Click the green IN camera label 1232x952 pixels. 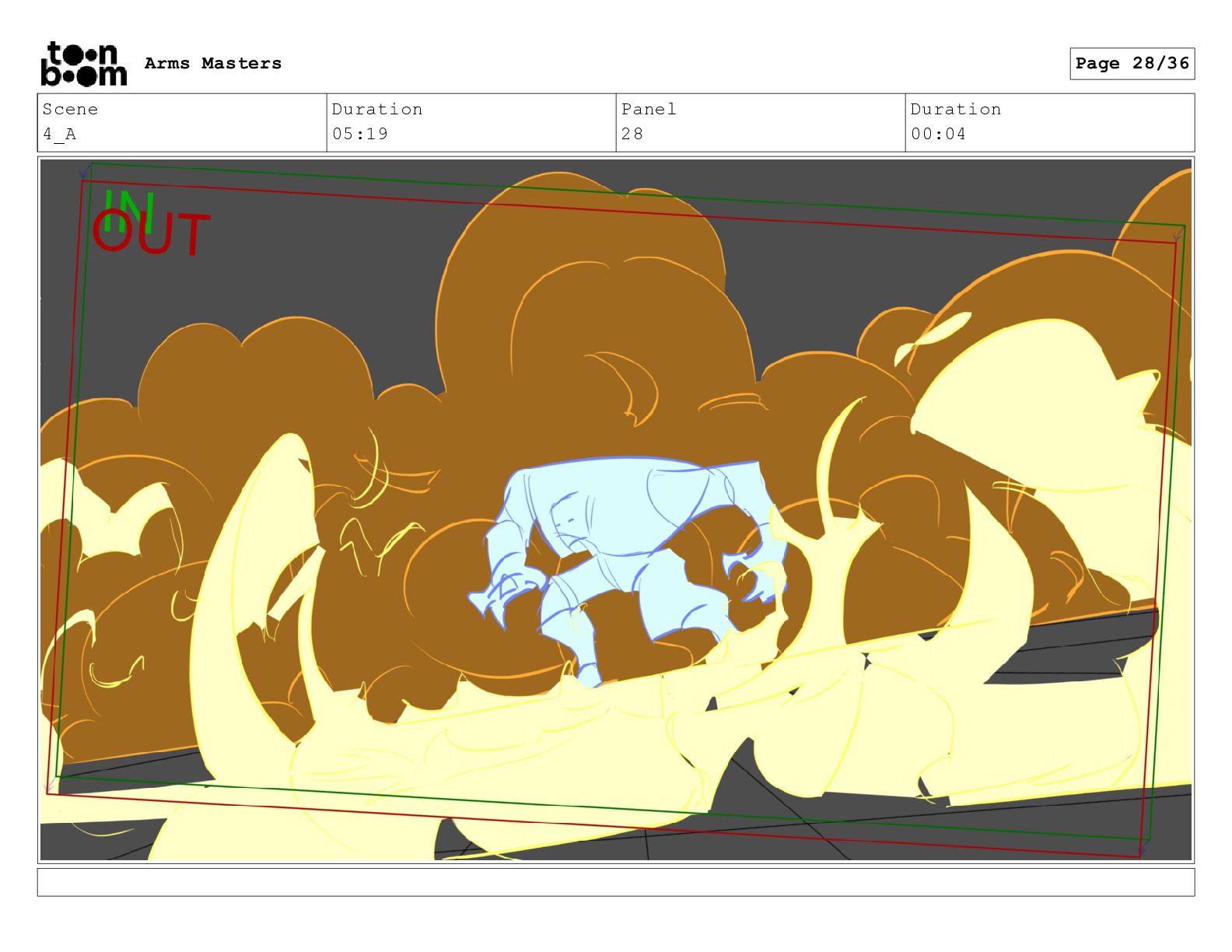pyautogui.click(x=128, y=207)
